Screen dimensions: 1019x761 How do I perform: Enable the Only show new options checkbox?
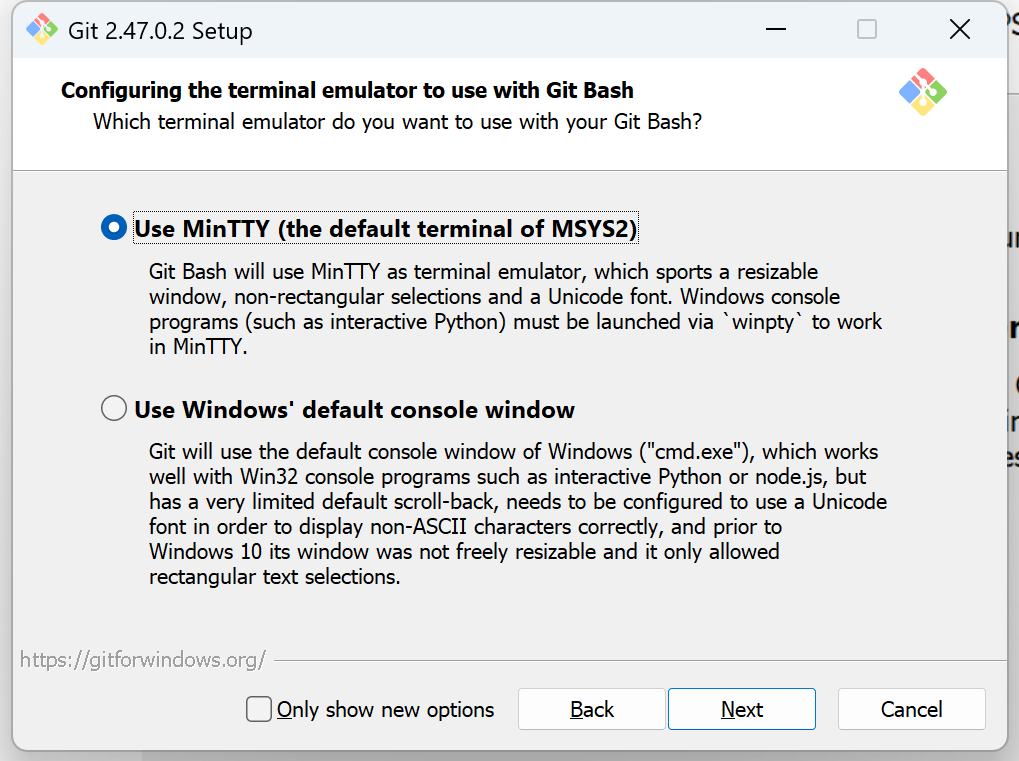pos(259,709)
